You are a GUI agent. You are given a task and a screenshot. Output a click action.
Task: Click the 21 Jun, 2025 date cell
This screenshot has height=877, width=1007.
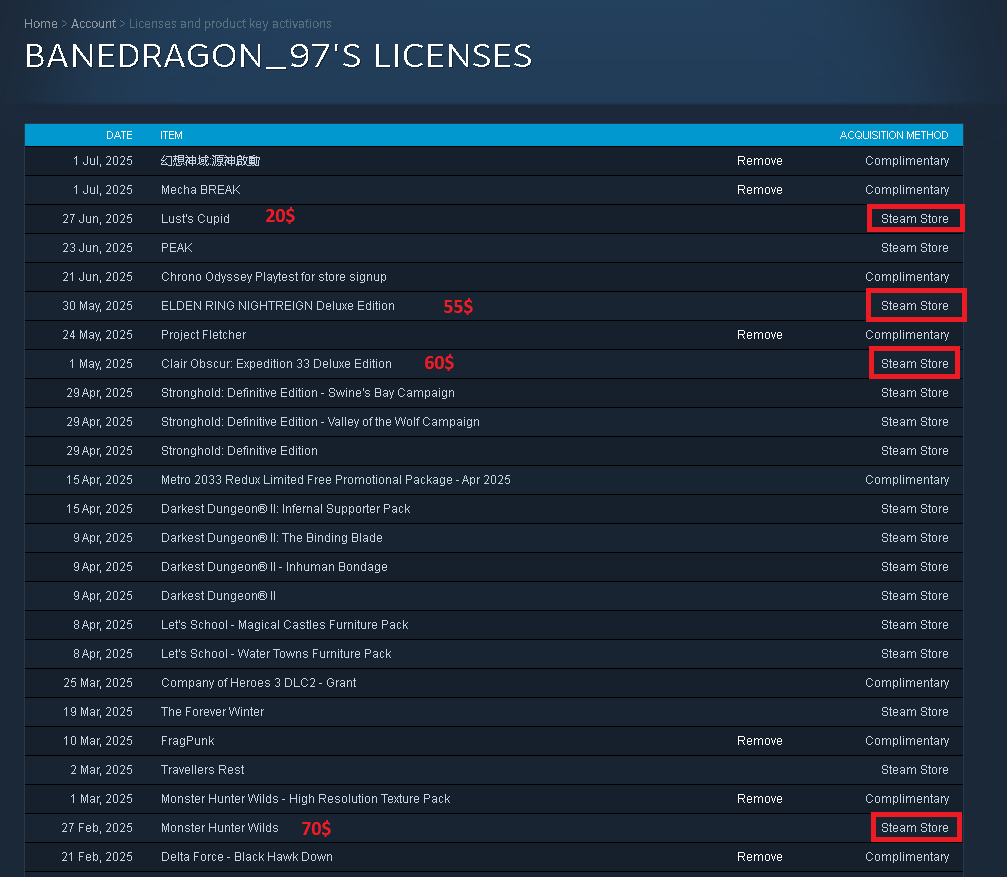97,277
